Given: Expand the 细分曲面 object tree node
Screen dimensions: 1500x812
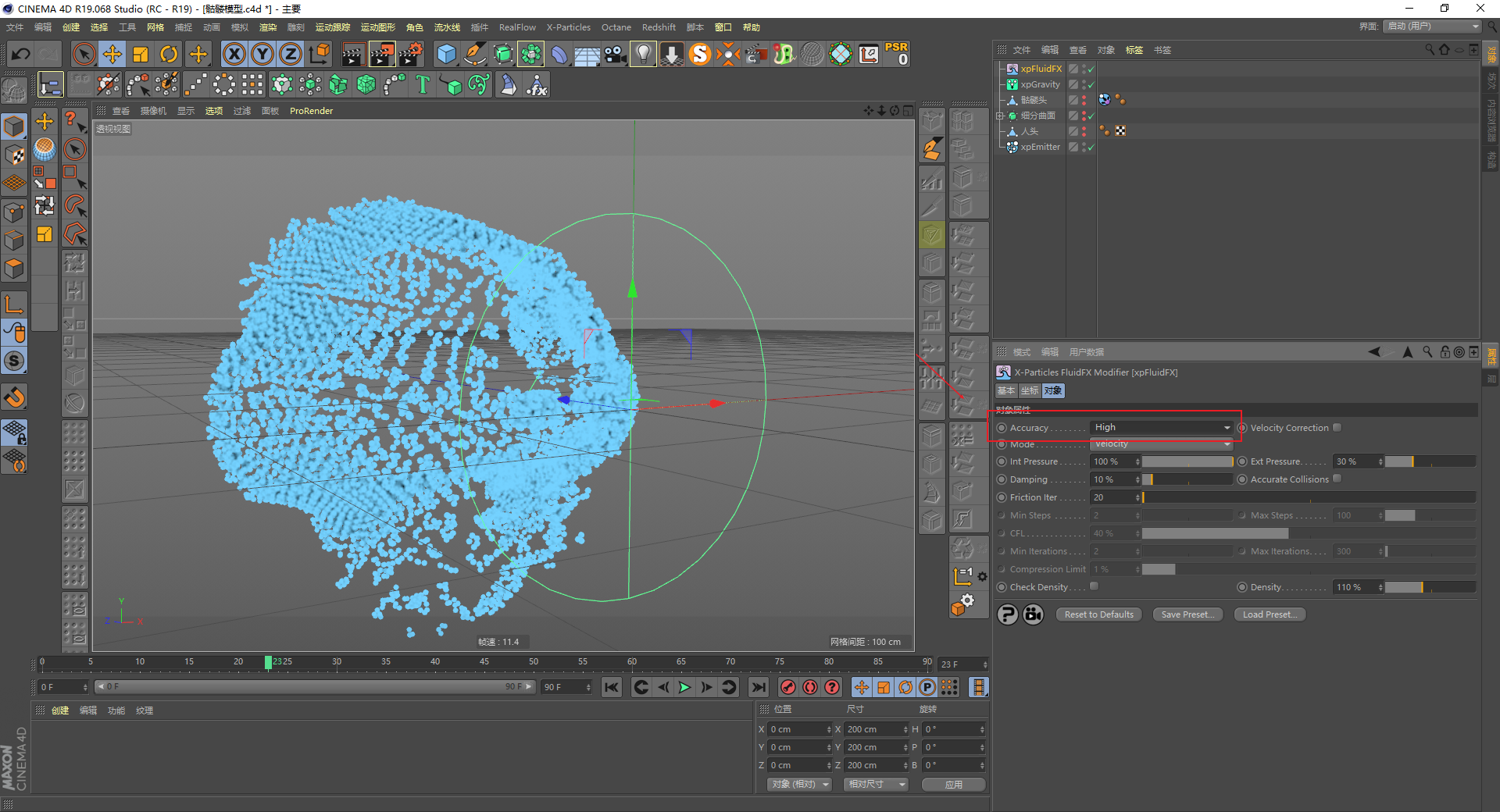Looking at the screenshot, I should click(1000, 116).
